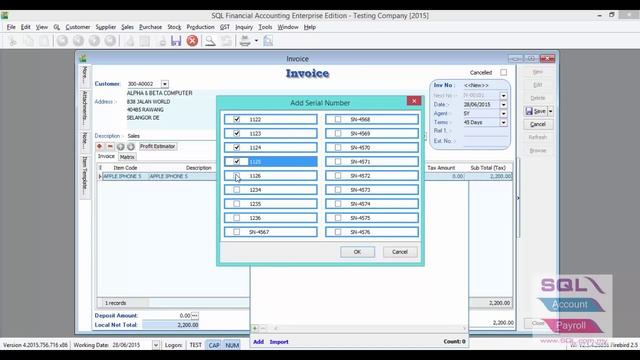640x360 pixels.
Task: Open the Customer menu
Action: [x=78, y=27]
